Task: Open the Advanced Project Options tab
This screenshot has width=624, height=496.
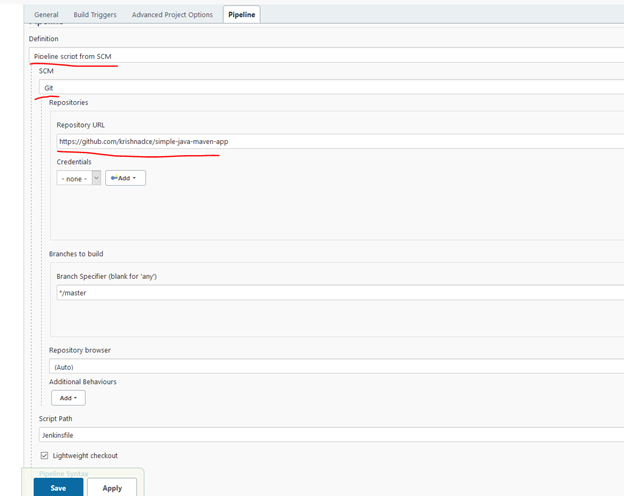Action: [172, 15]
